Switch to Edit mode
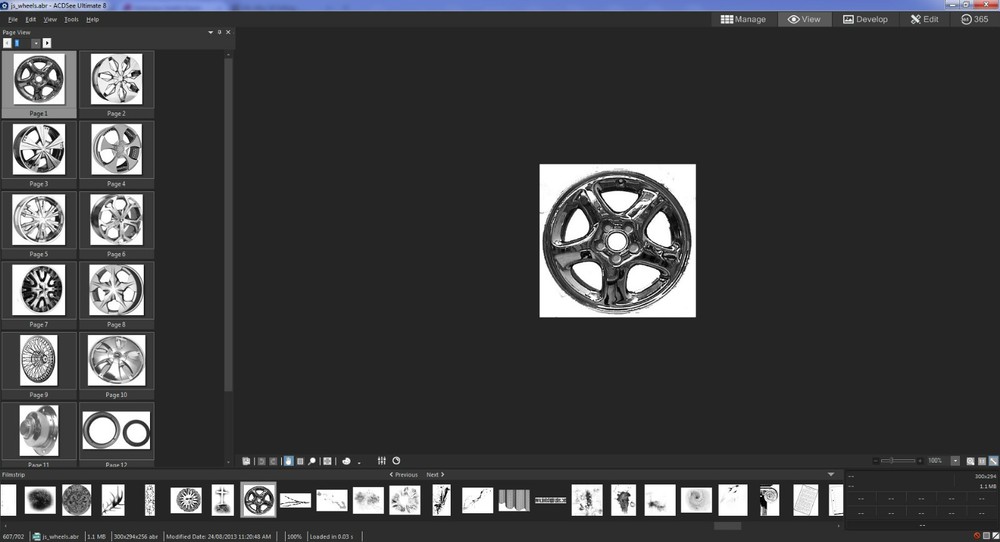The image size is (1000, 542). coord(925,19)
